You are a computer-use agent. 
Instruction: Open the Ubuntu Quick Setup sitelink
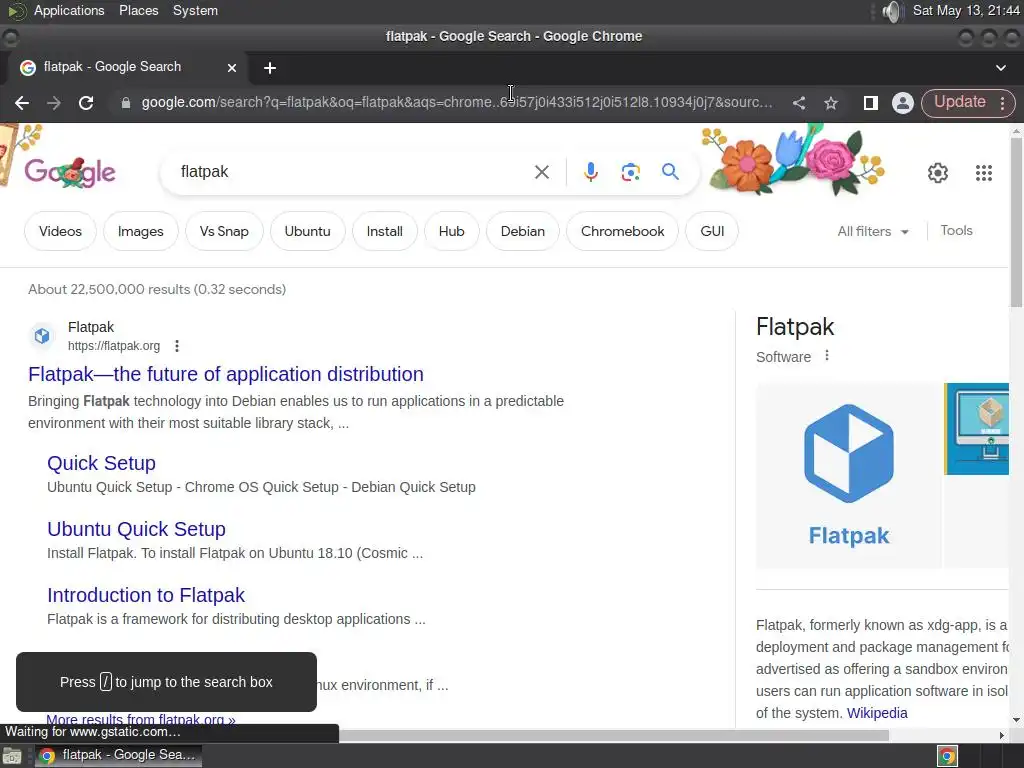136,529
